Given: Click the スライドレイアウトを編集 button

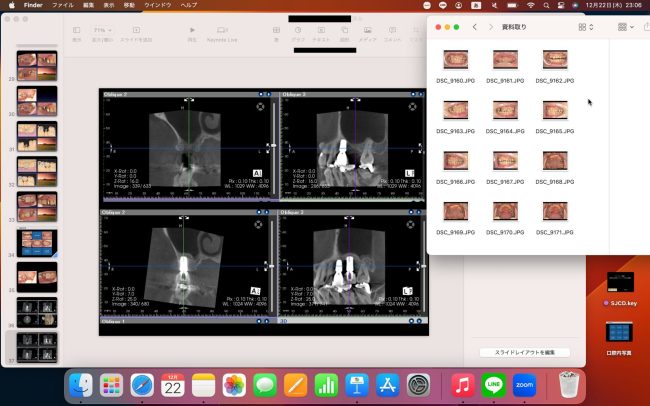Looking at the screenshot, I should tap(524, 352).
